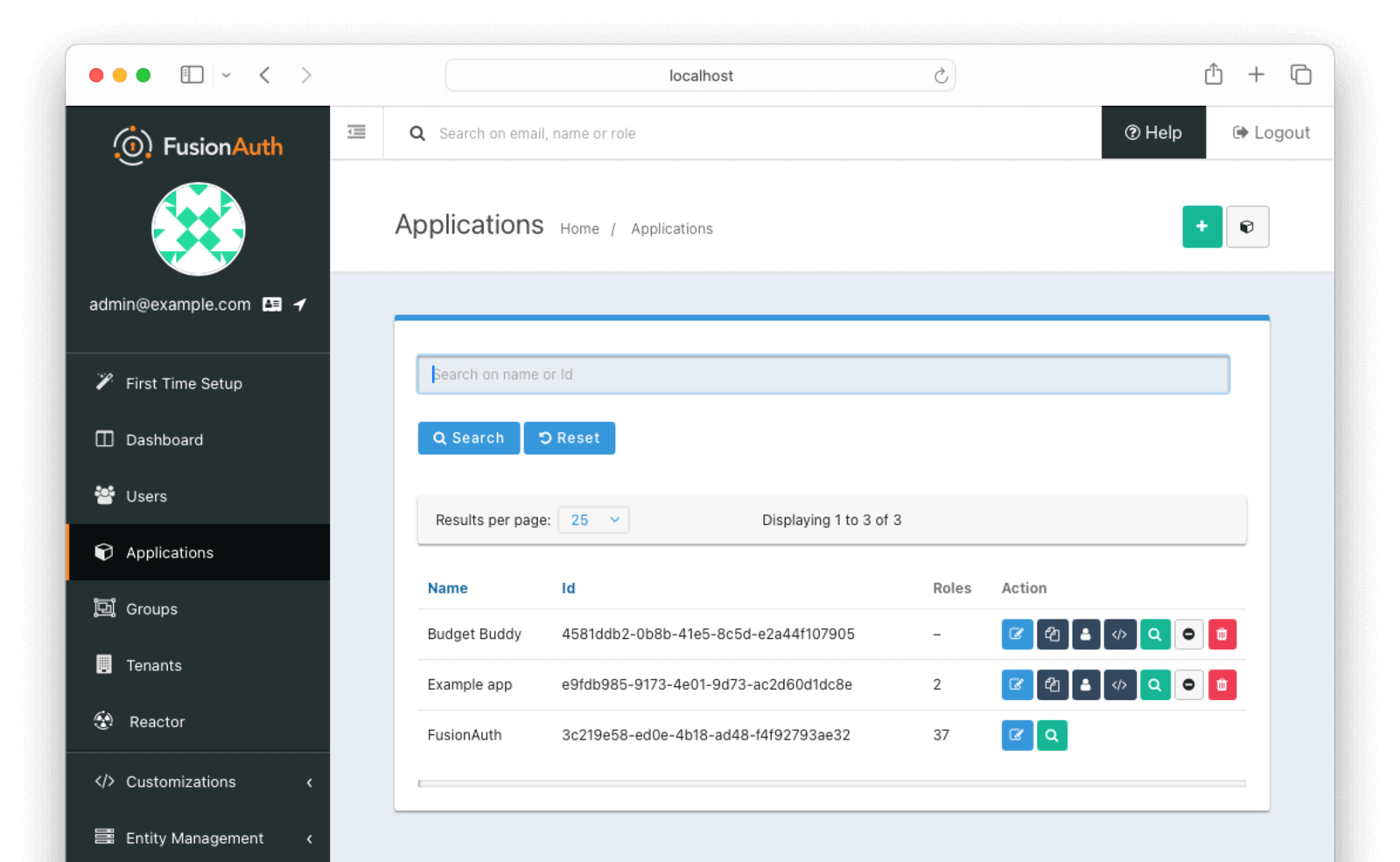Open Help
The image size is (1400, 862).
coord(1153,132)
